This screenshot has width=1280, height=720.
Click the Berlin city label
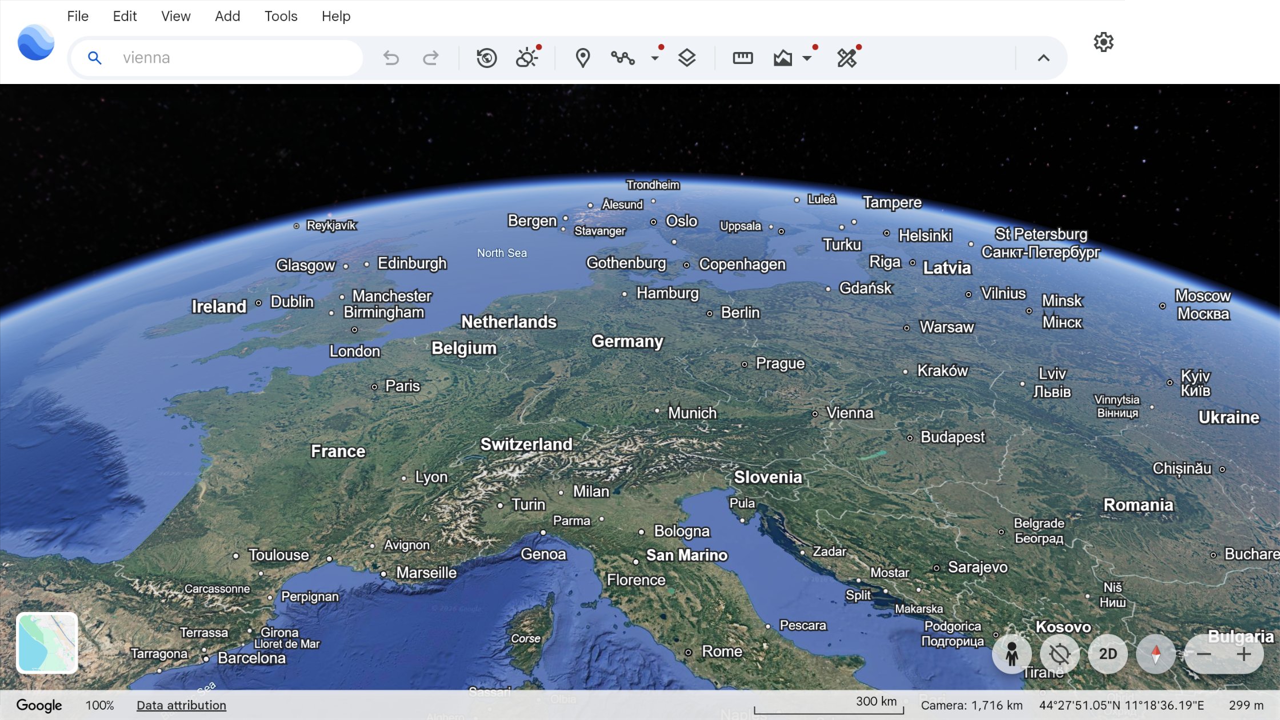click(x=740, y=312)
